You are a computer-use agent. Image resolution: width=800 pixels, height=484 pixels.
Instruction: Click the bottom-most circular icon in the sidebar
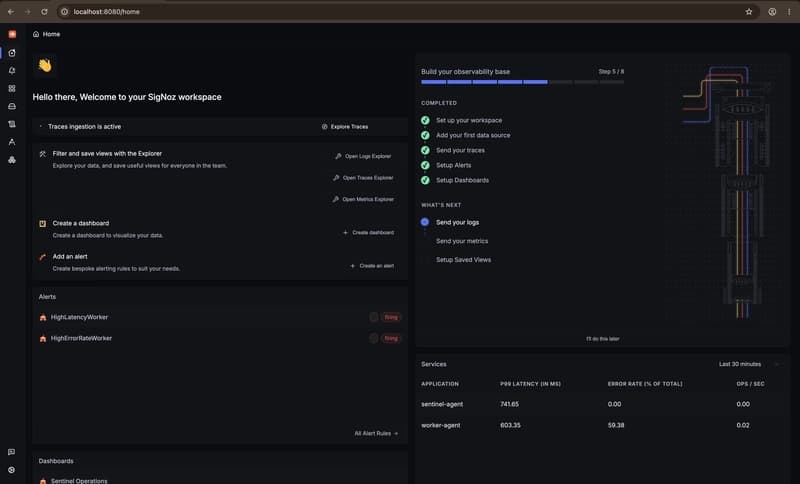(x=11, y=470)
